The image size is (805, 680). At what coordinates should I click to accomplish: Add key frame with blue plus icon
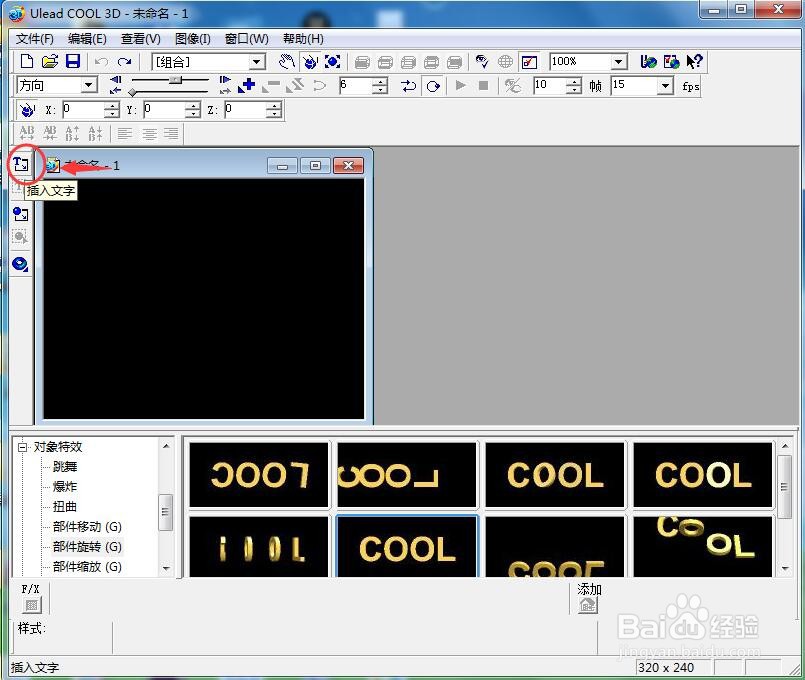[x=247, y=85]
